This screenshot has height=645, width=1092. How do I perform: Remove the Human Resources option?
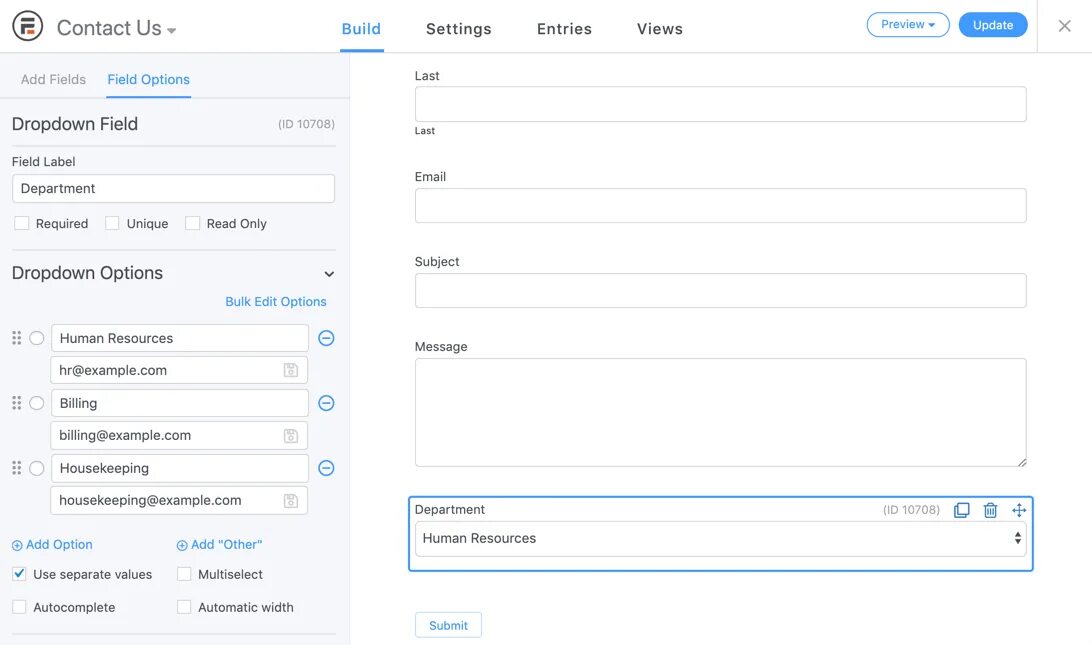326,338
